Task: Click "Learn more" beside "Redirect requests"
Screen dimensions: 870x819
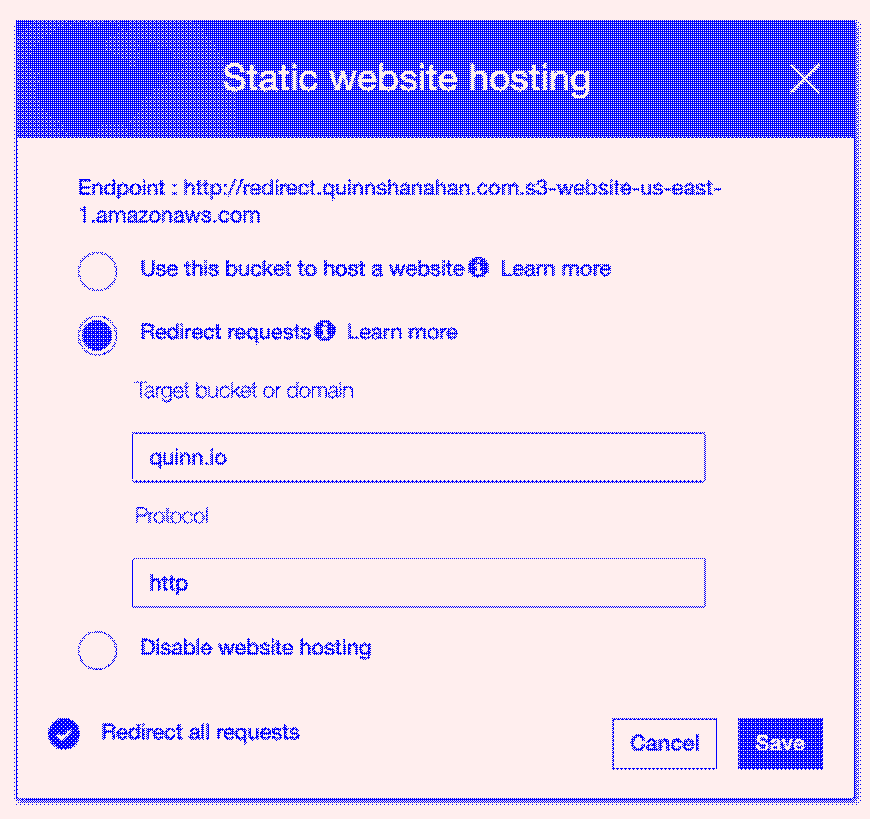Action: (x=402, y=331)
